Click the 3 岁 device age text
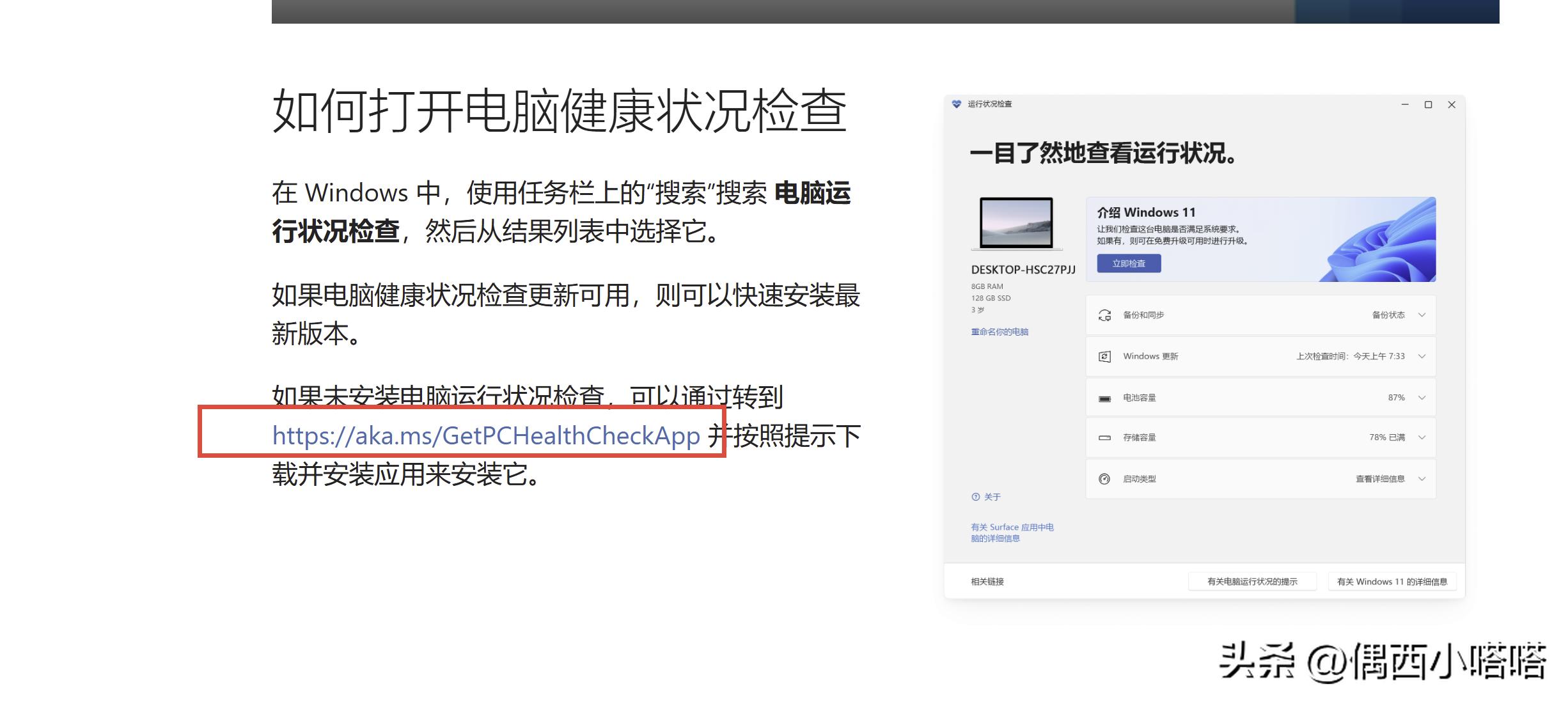The width and height of the screenshot is (1568, 702). (x=978, y=309)
